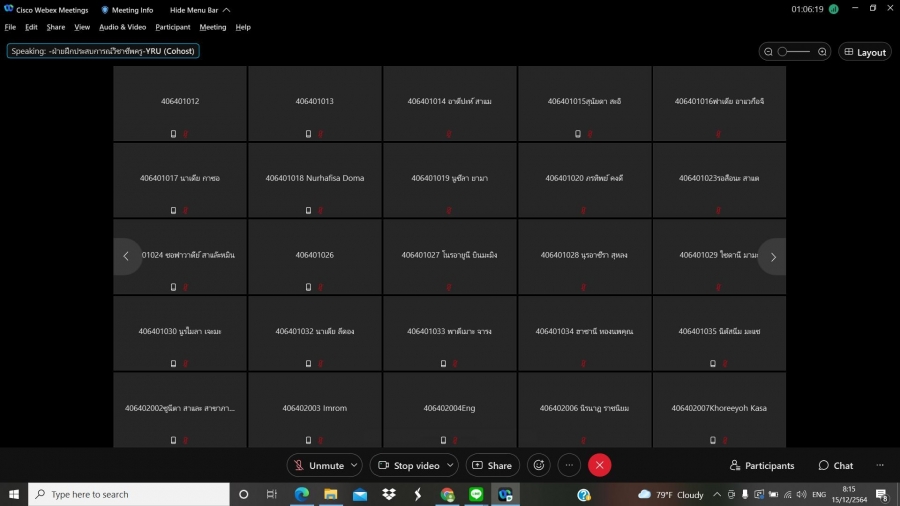900x506 pixels.
Task: Click the zoom in magnifier icon
Action: (x=822, y=52)
